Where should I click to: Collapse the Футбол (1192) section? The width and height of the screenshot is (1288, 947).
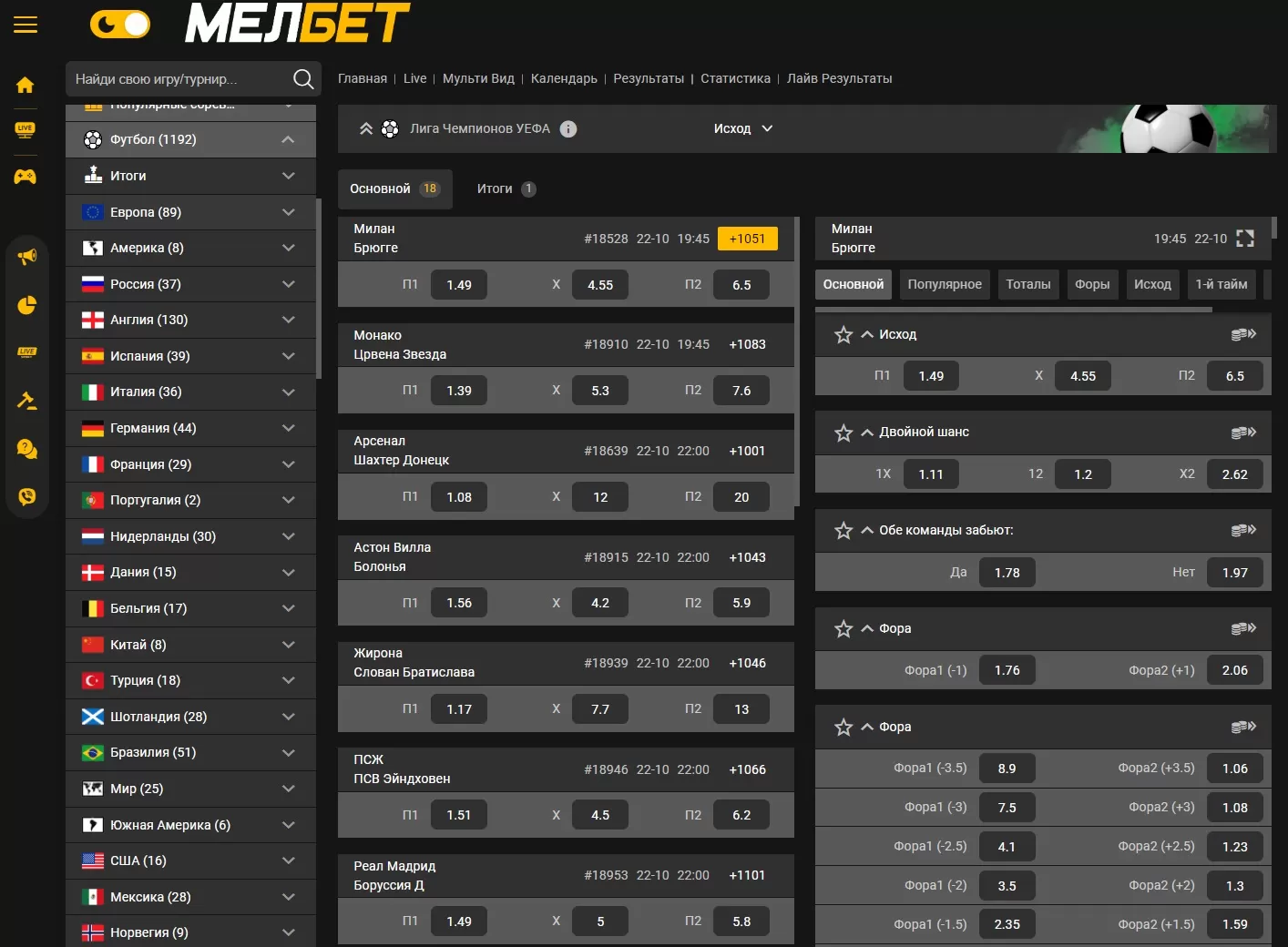(x=288, y=139)
